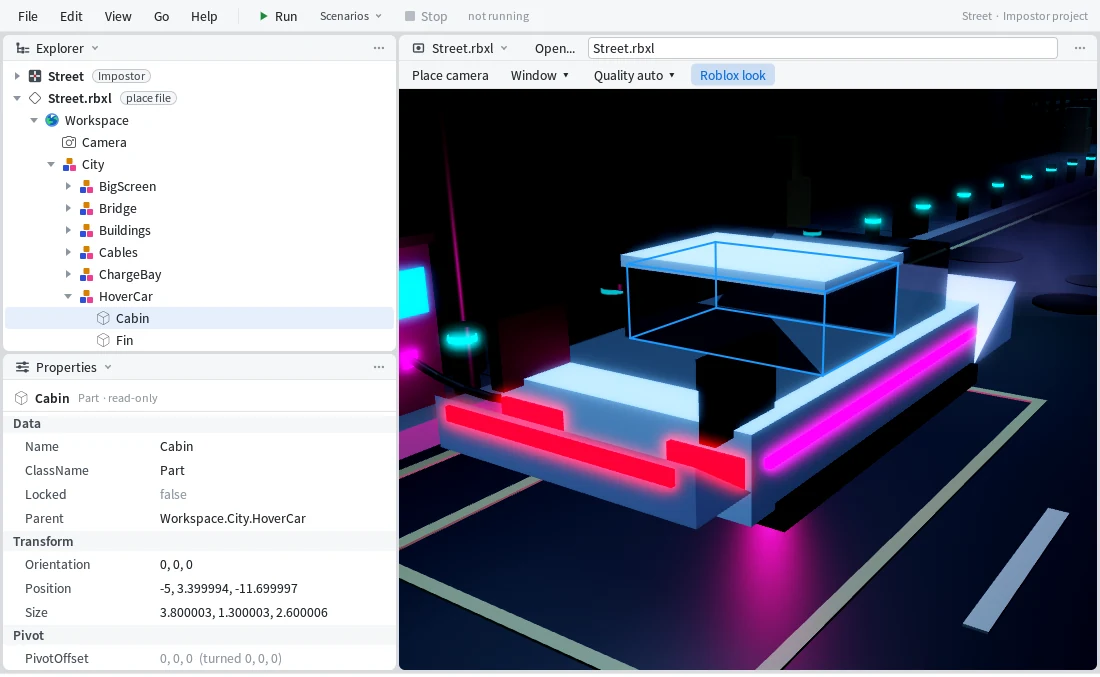Click the Camera object icon
1100x677 pixels.
point(69,142)
